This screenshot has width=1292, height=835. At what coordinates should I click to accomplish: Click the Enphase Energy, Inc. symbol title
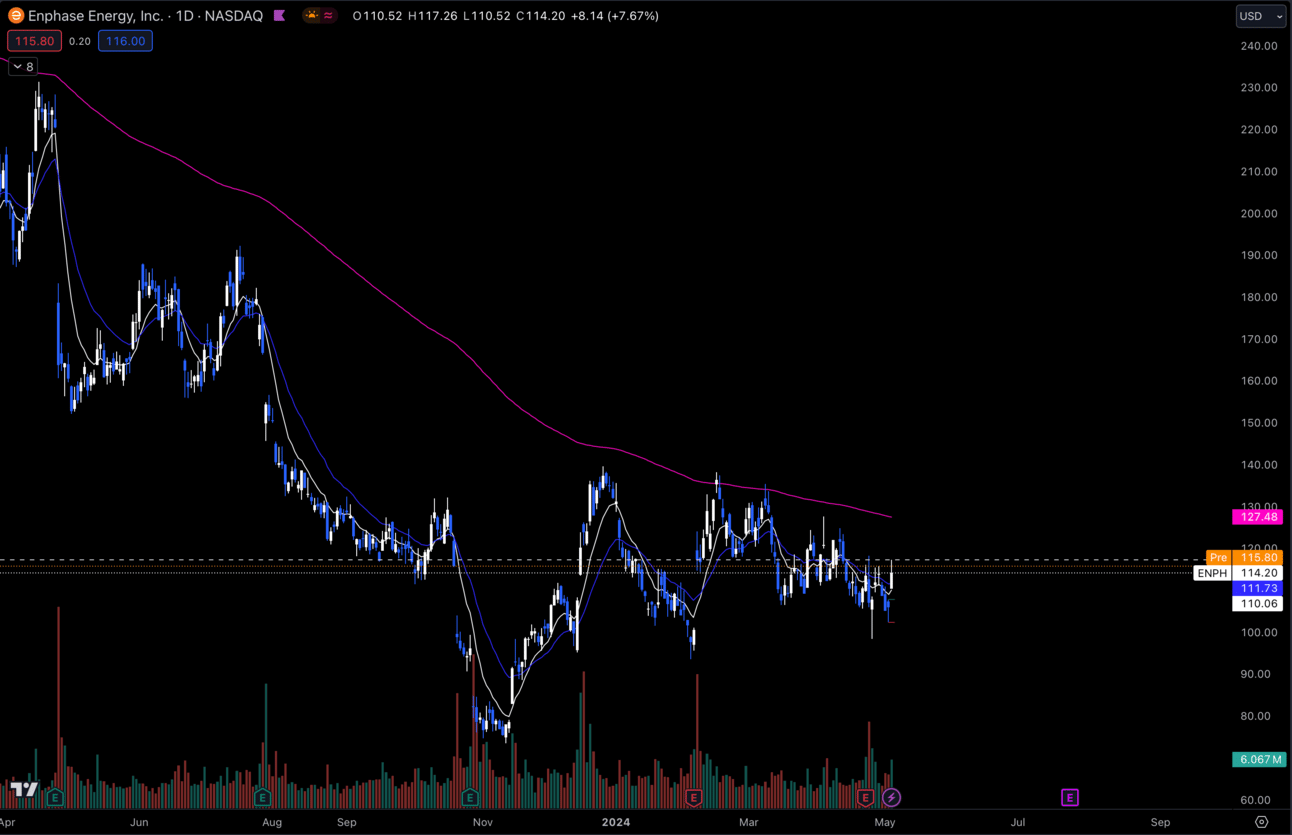(96, 16)
